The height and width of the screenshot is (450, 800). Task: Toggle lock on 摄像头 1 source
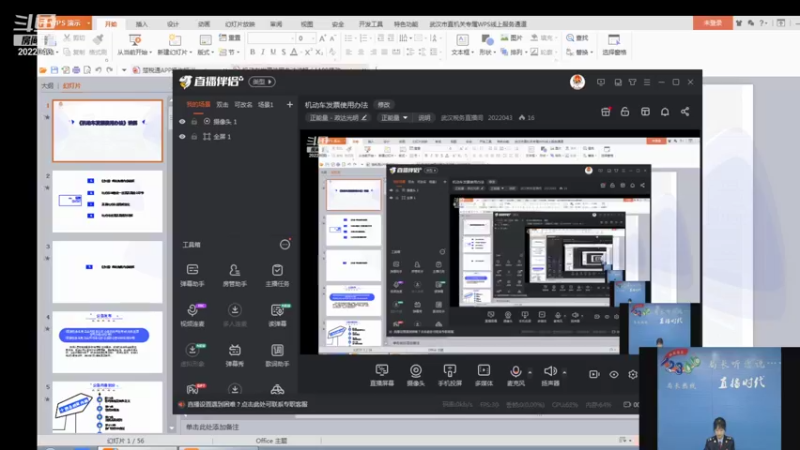(x=194, y=122)
